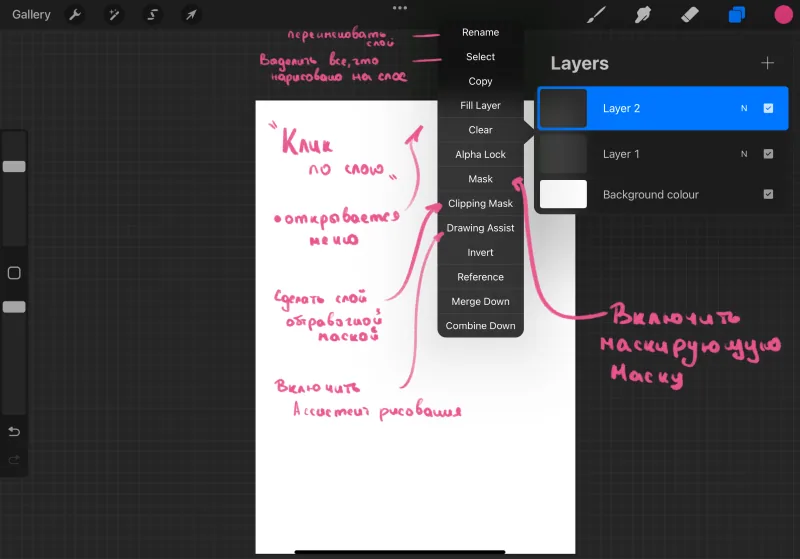Image resolution: width=800 pixels, height=559 pixels.
Task: Activate the Selection S-shaped tool
Action: click(x=153, y=14)
